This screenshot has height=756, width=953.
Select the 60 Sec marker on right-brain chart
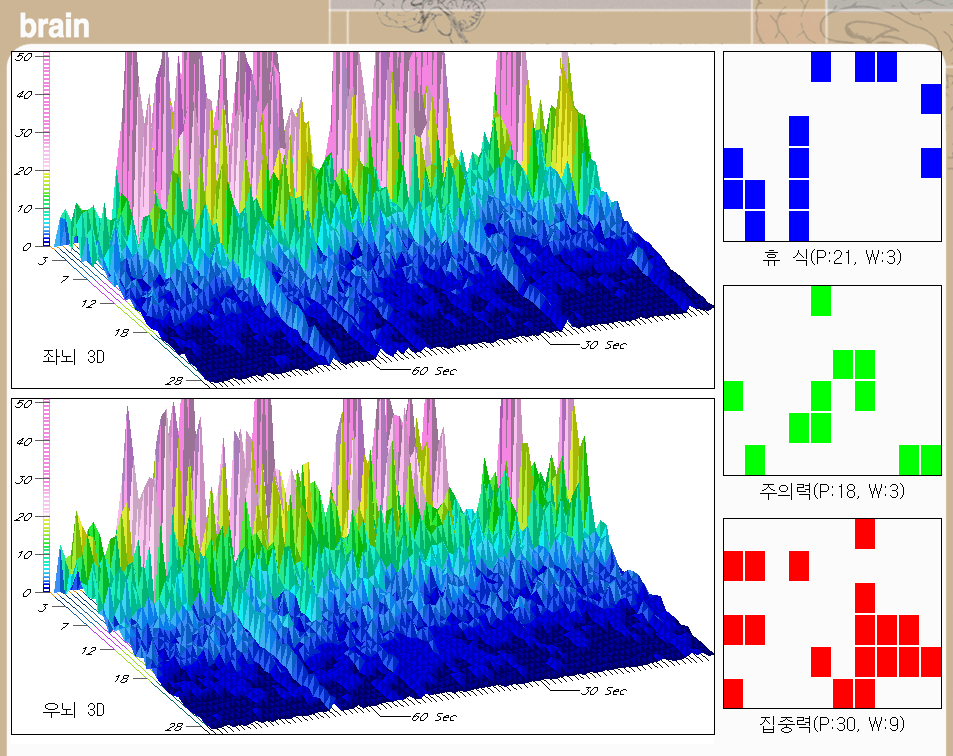434,717
